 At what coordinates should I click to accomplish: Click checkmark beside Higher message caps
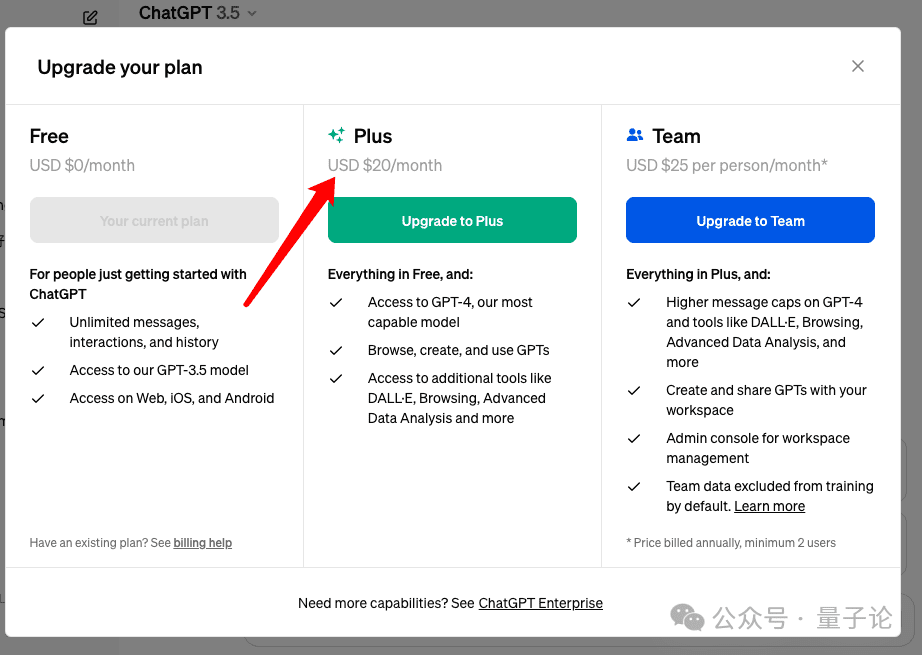(634, 303)
